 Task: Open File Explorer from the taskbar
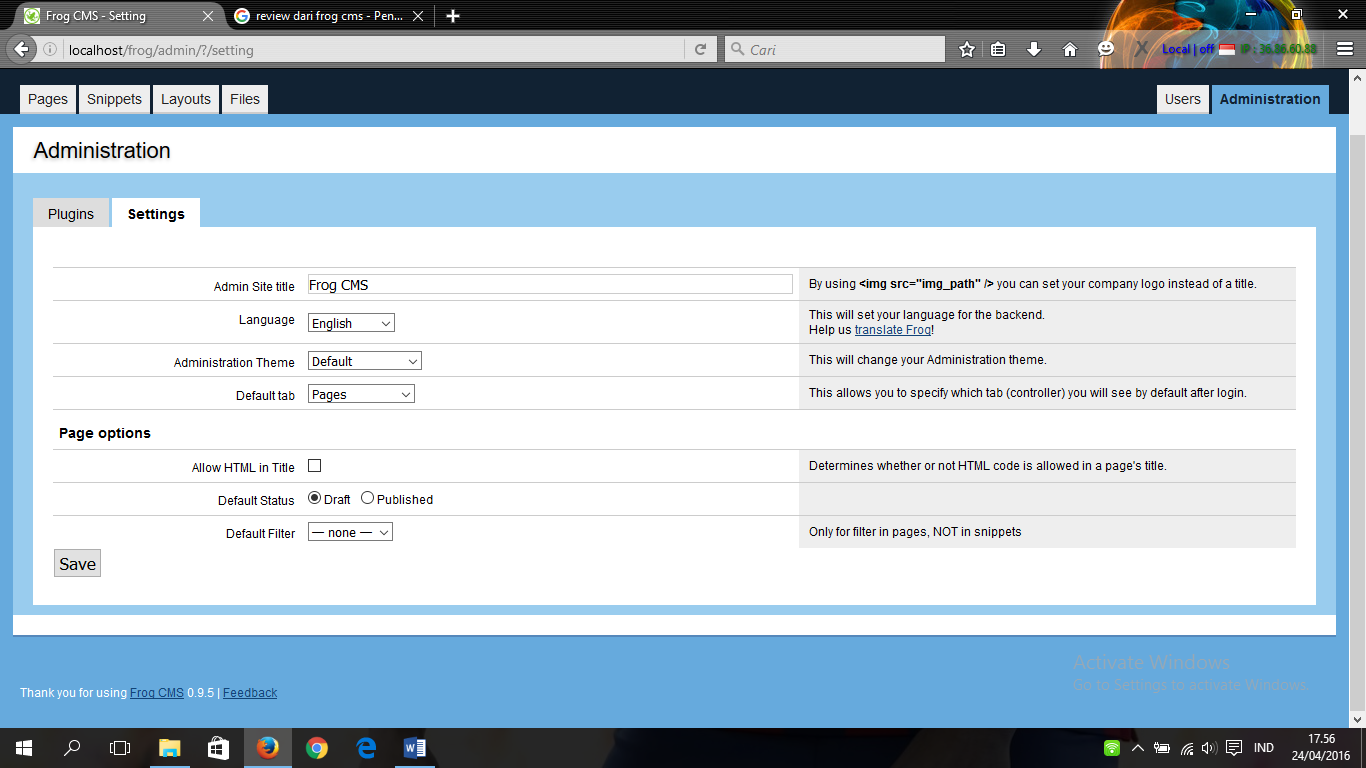point(169,748)
